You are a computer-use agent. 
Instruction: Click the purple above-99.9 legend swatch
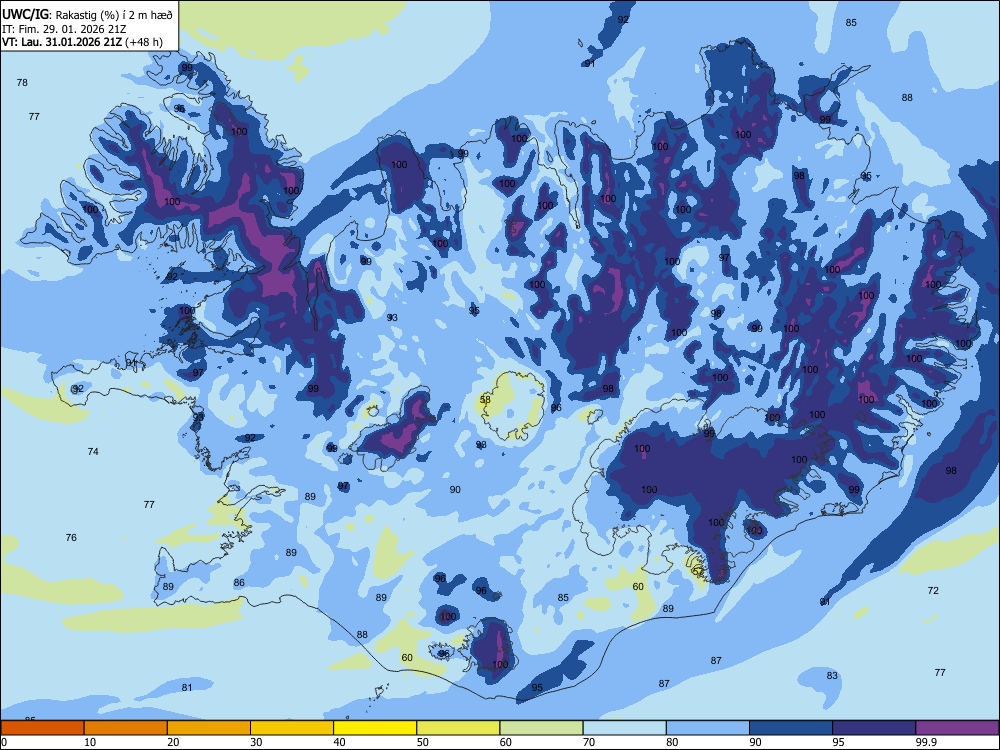pos(957,728)
